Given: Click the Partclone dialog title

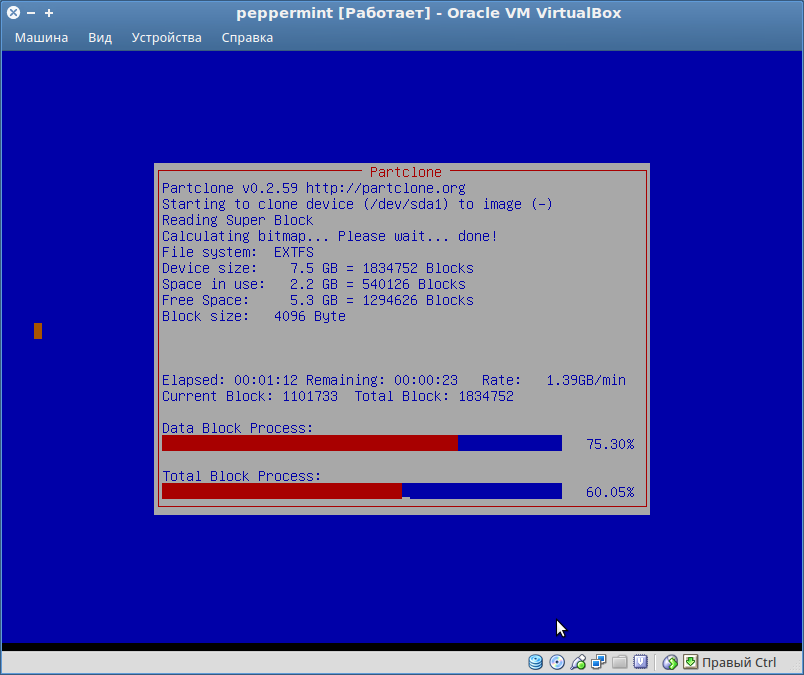Looking at the screenshot, I should coord(406,172).
